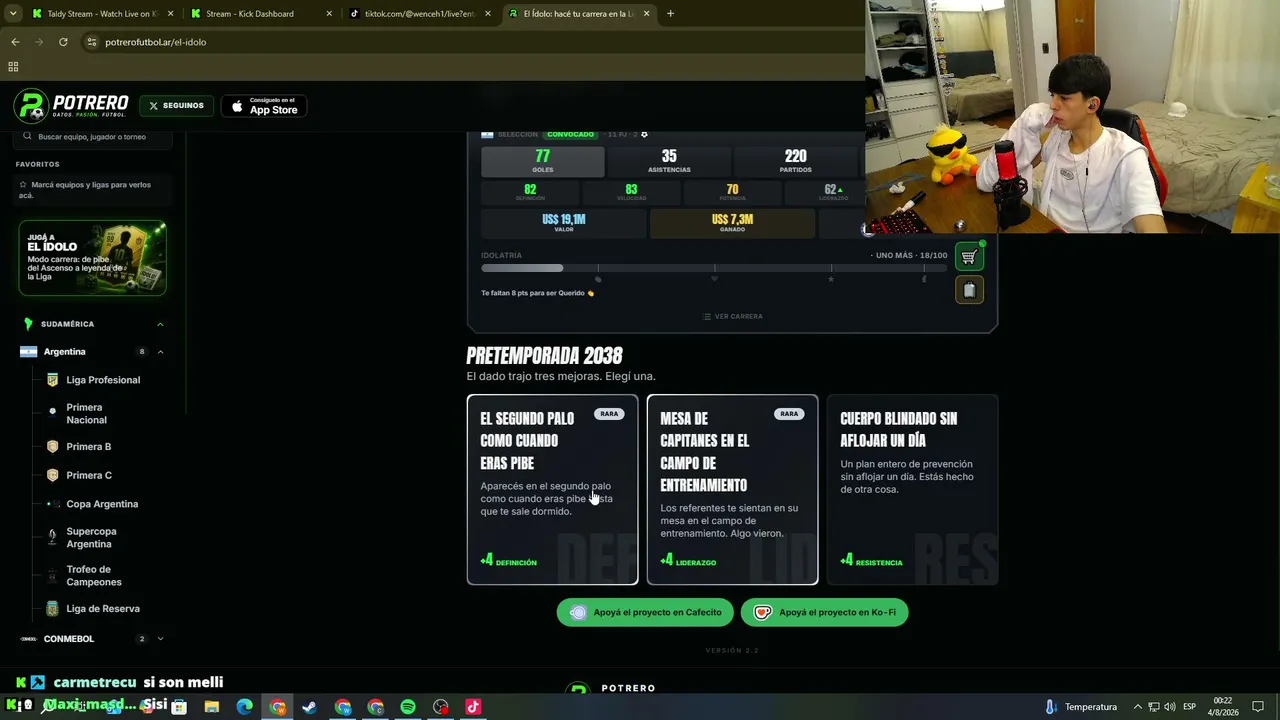Open Microsoft Edge from the taskbar

(245, 707)
